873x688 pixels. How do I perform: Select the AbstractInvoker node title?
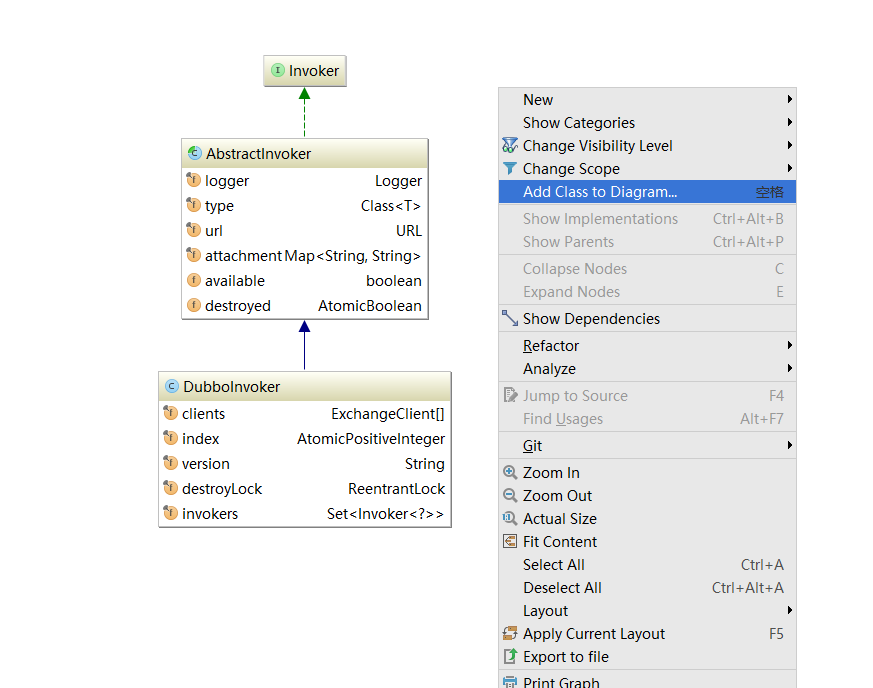pos(258,154)
